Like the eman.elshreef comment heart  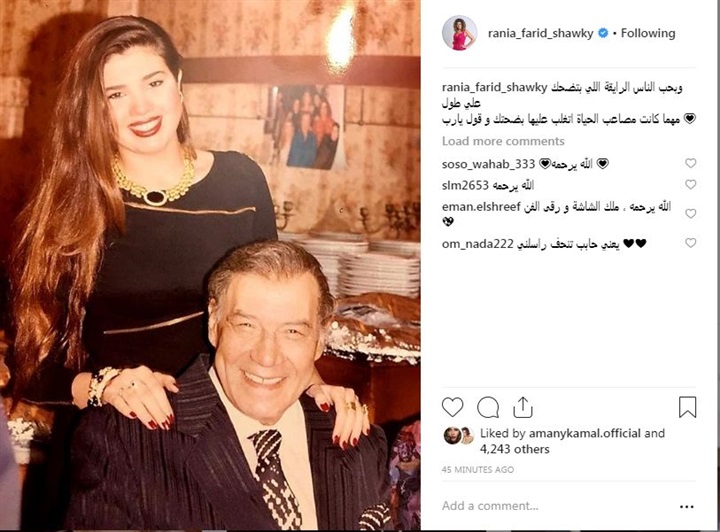pos(691,213)
